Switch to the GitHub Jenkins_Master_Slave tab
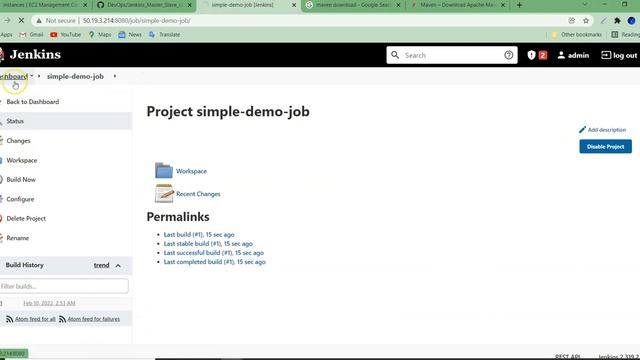 [145, 5]
